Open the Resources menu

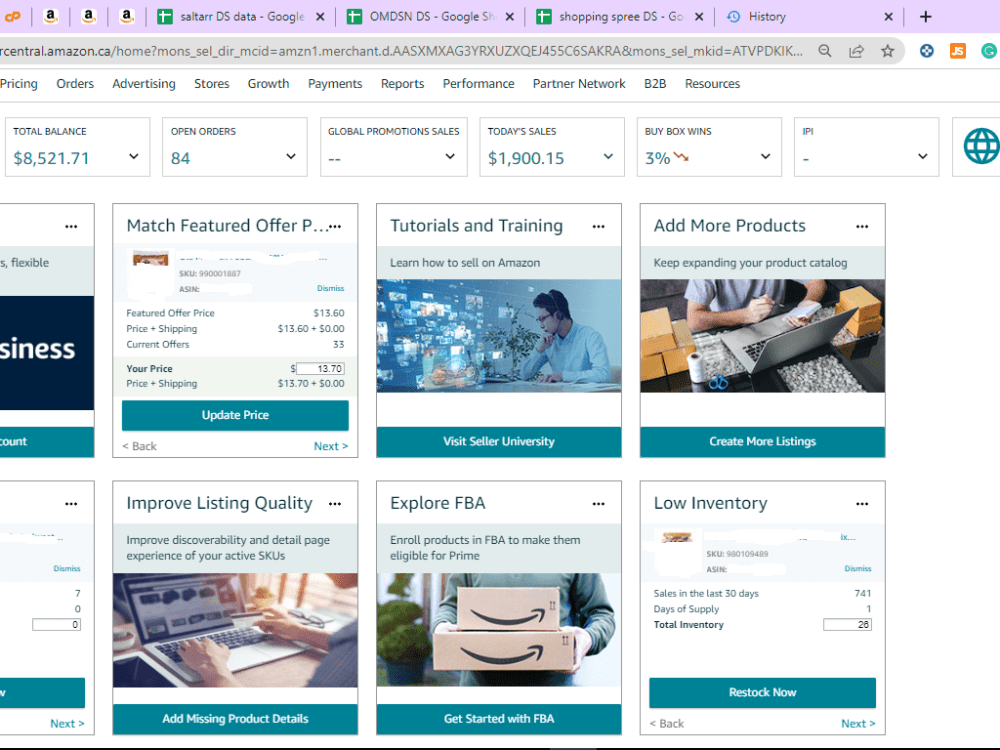click(712, 84)
